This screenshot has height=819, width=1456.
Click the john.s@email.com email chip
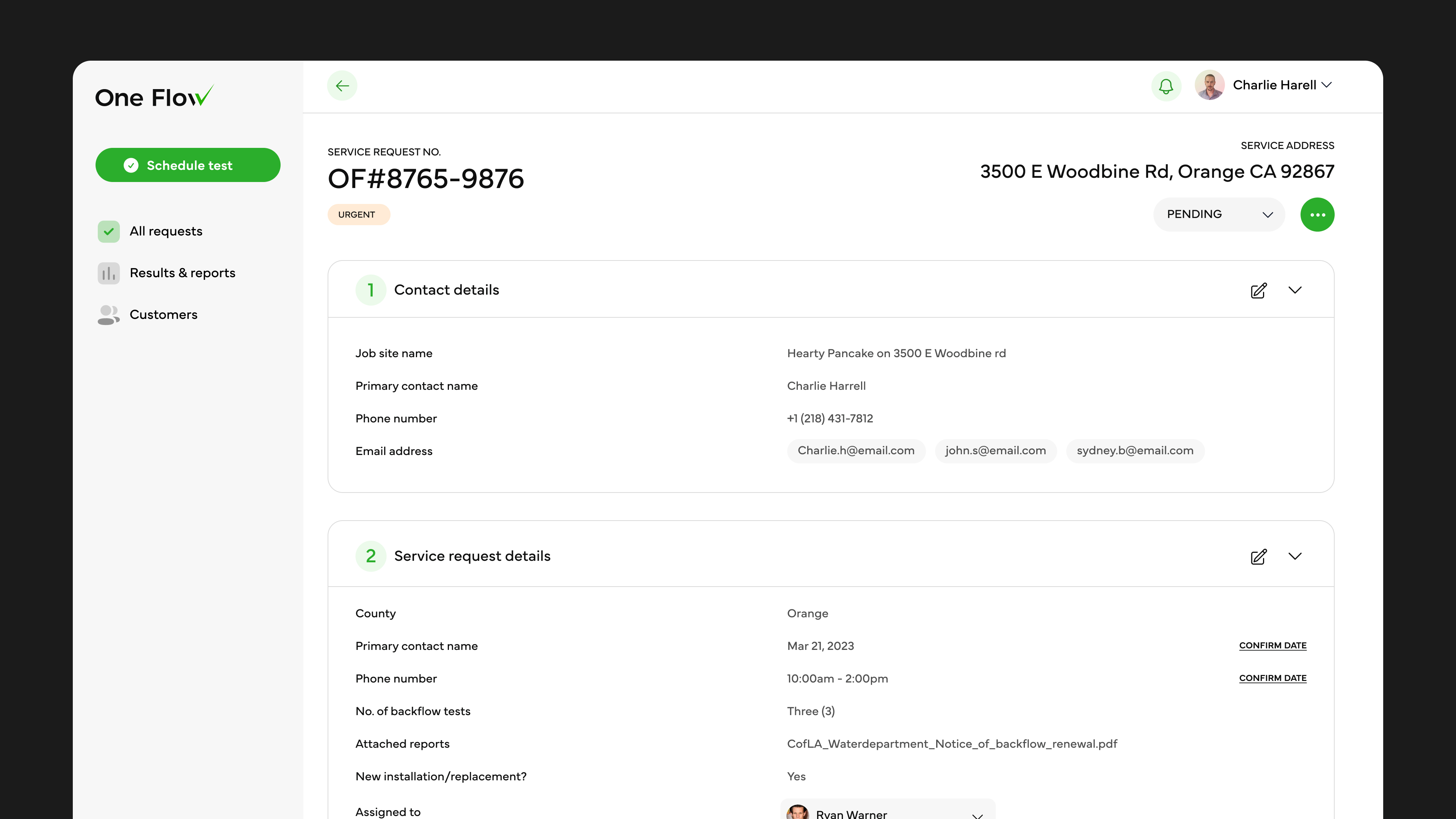pos(995,451)
